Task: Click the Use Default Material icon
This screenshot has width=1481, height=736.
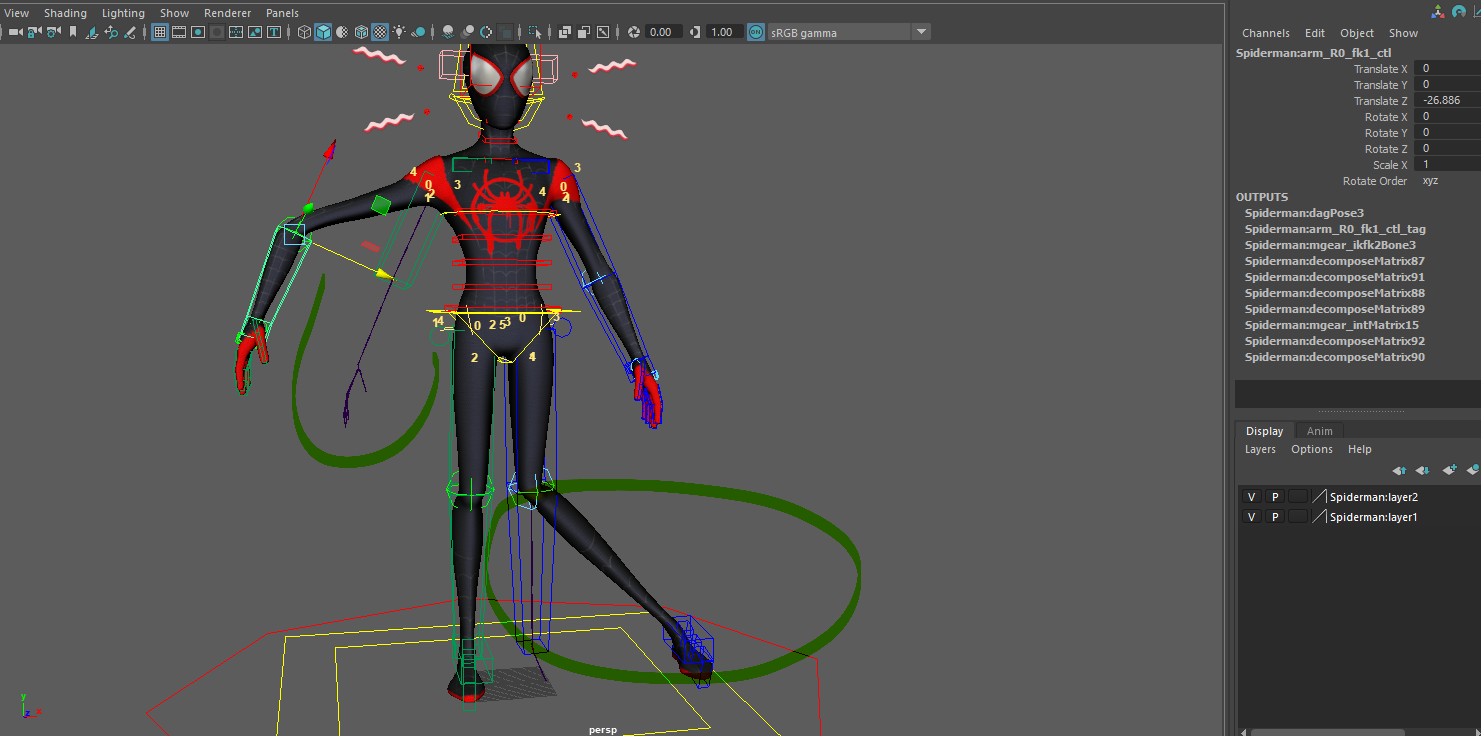Action: (342, 32)
